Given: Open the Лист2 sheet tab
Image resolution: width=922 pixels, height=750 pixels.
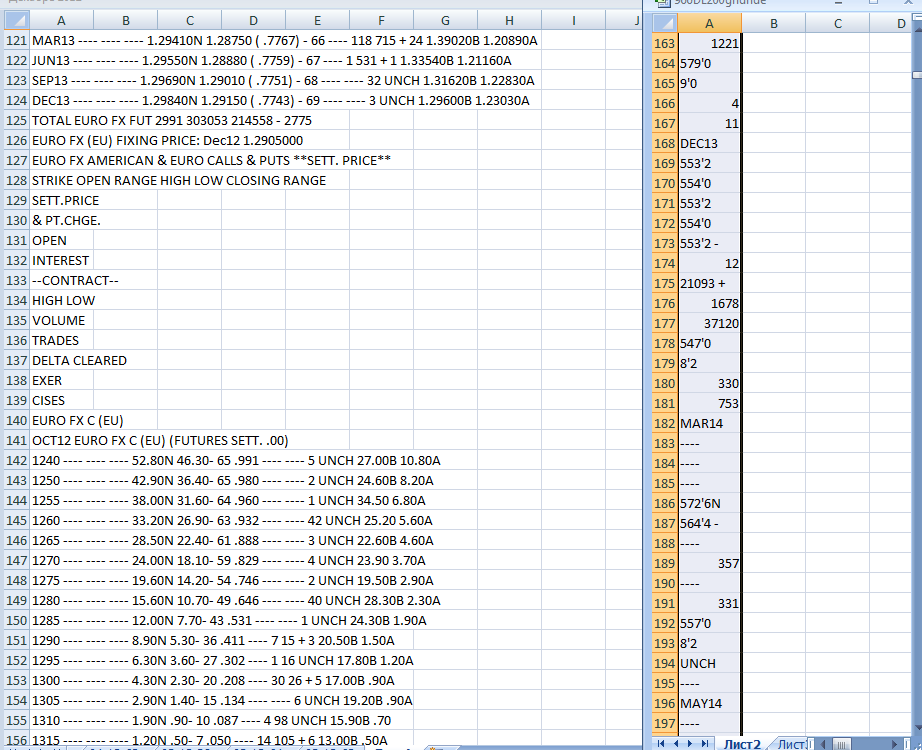Looking at the screenshot, I should pyautogui.click(x=741, y=744).
